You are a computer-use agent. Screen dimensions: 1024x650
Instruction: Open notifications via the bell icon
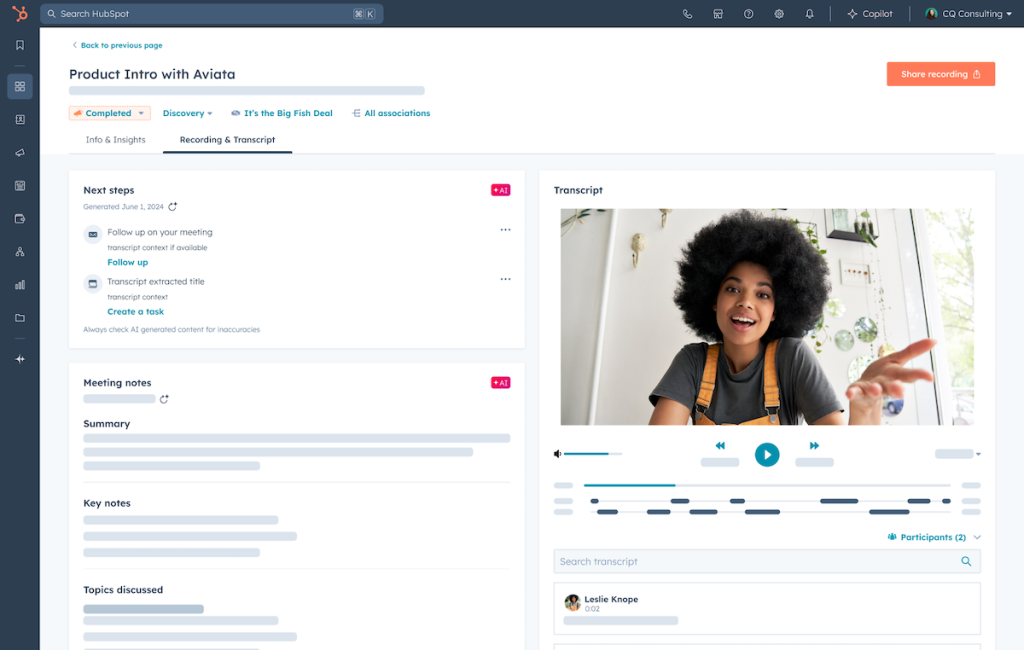click(x=809, y=14)
